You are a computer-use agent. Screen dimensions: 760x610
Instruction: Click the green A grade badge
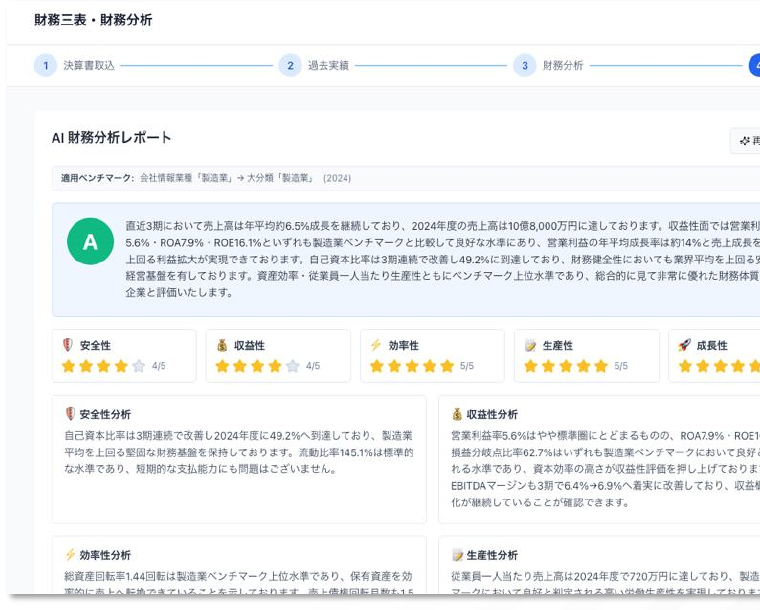(91, 241)
